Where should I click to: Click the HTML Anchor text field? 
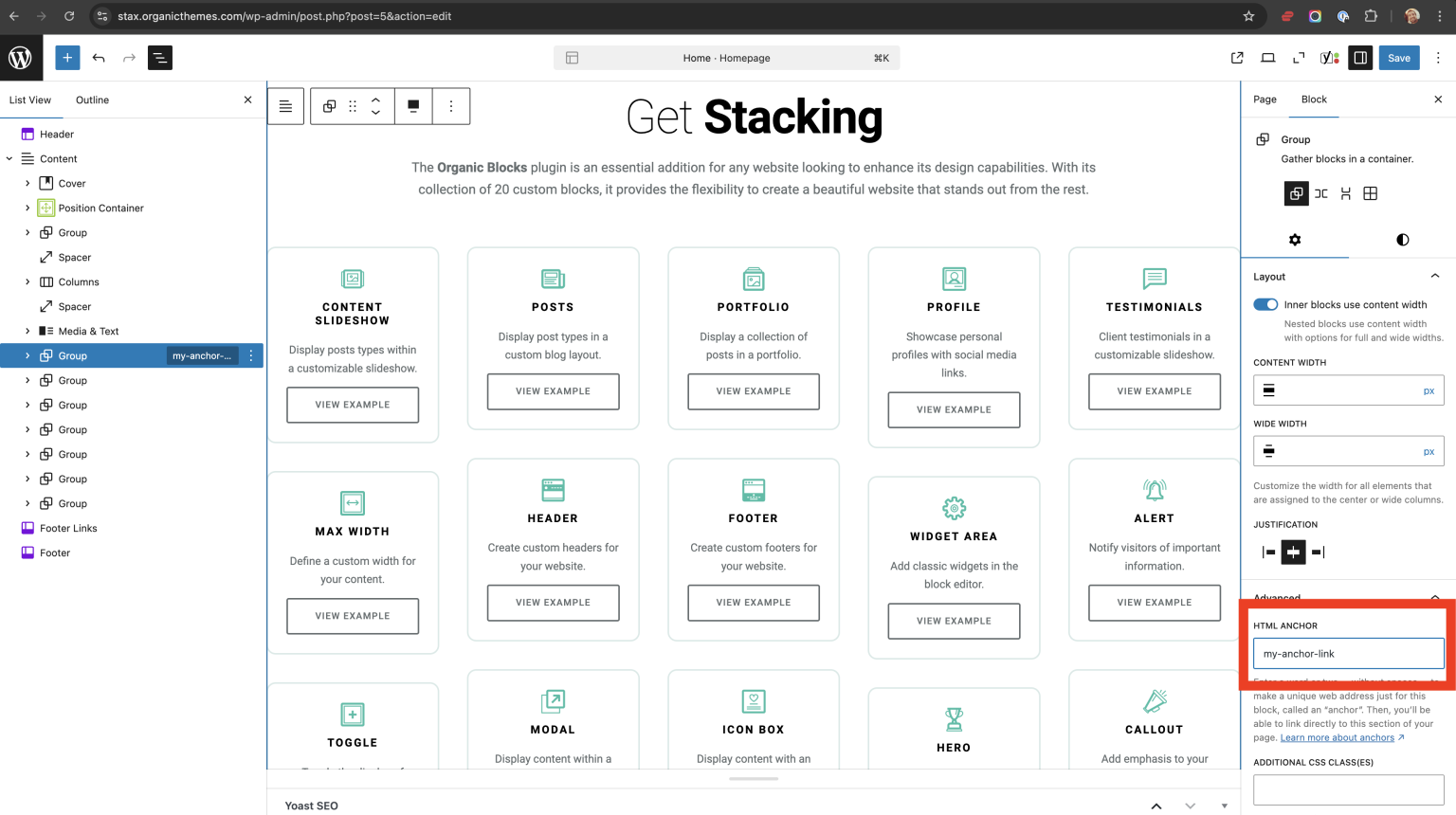click(1348, 654)
